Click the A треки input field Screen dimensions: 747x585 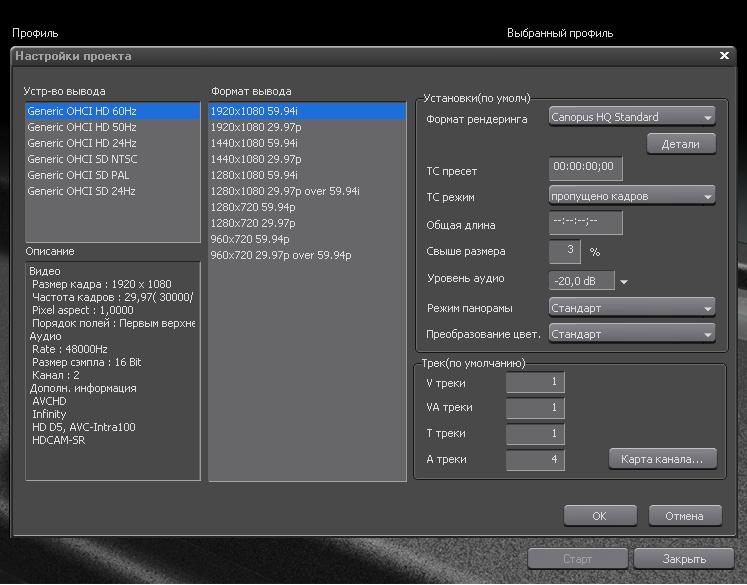click(535, 460)
